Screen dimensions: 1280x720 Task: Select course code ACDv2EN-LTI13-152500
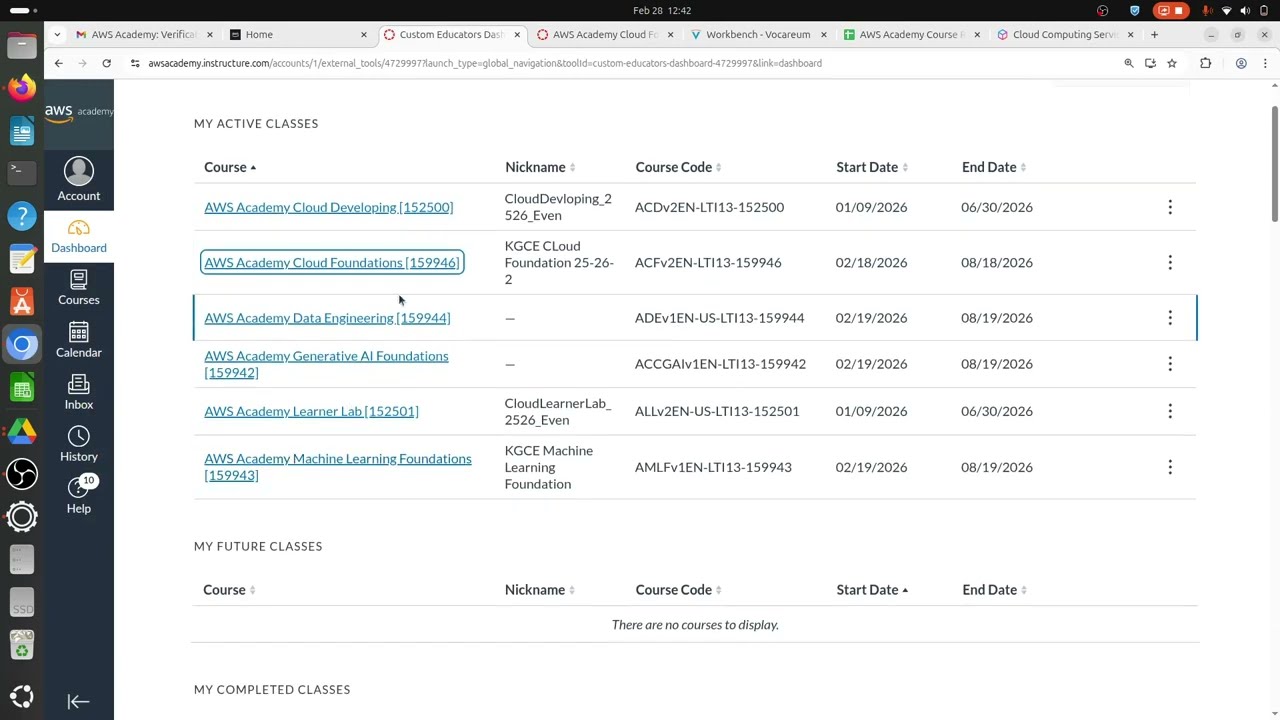pos(709,207)
